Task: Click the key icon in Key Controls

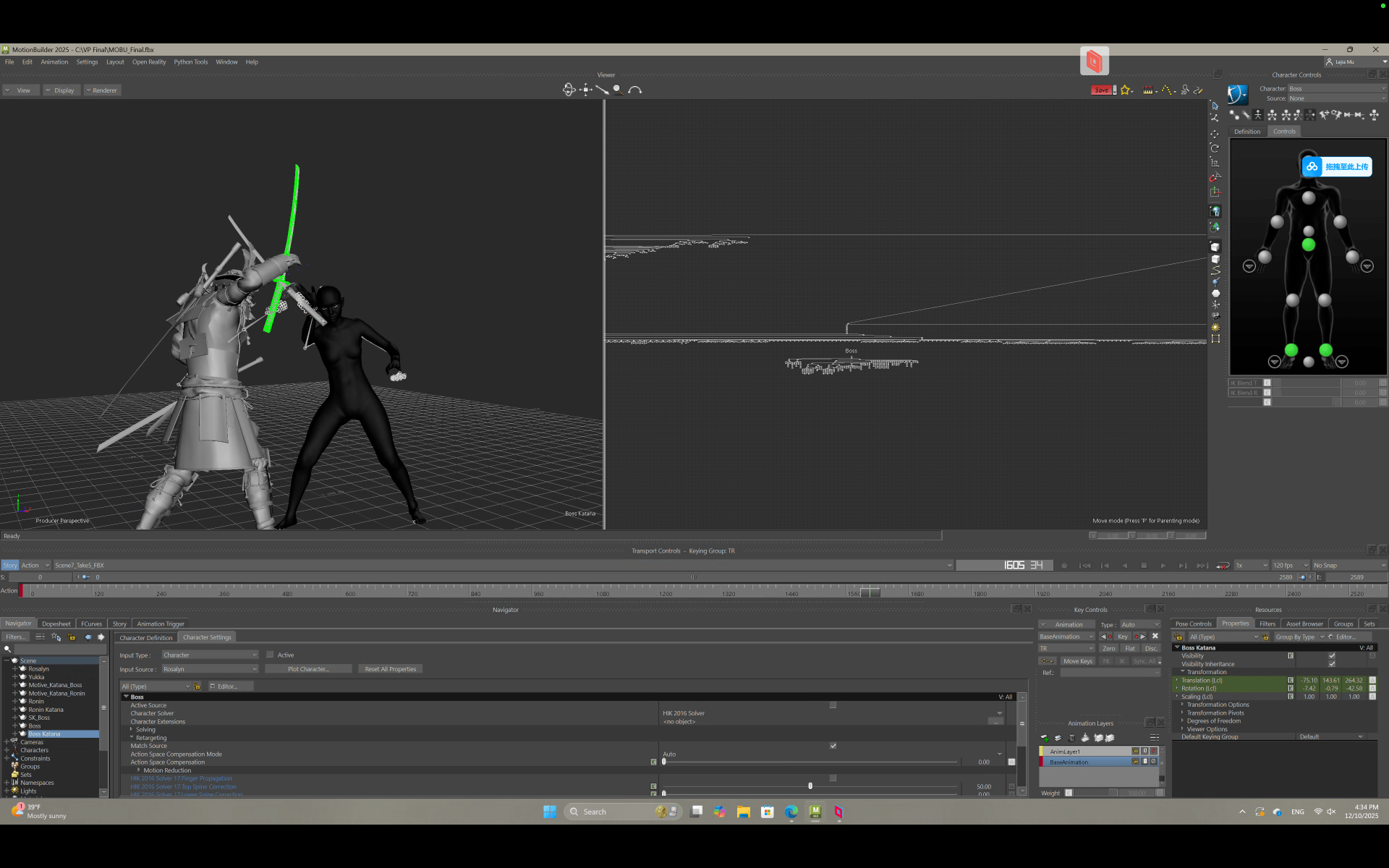Action: [x=1047, y=661]
